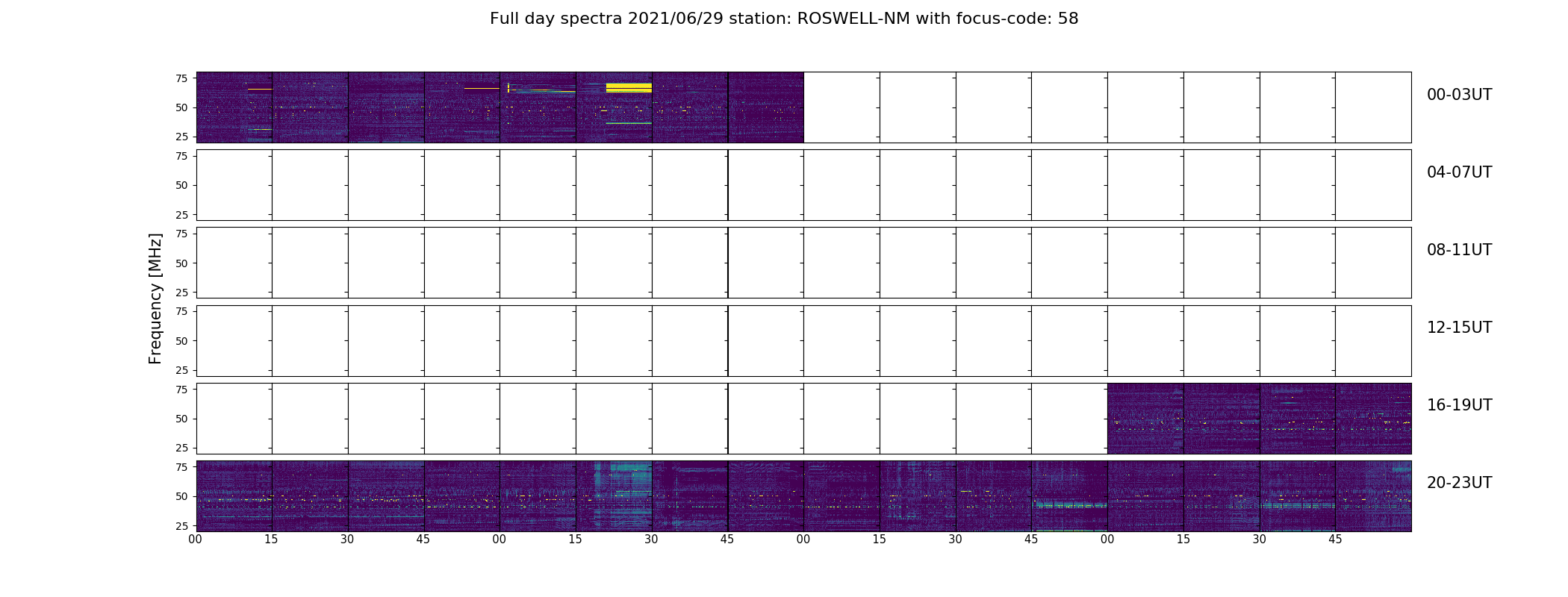Click the '08-11UT' row label

[x=1459, y=250]
